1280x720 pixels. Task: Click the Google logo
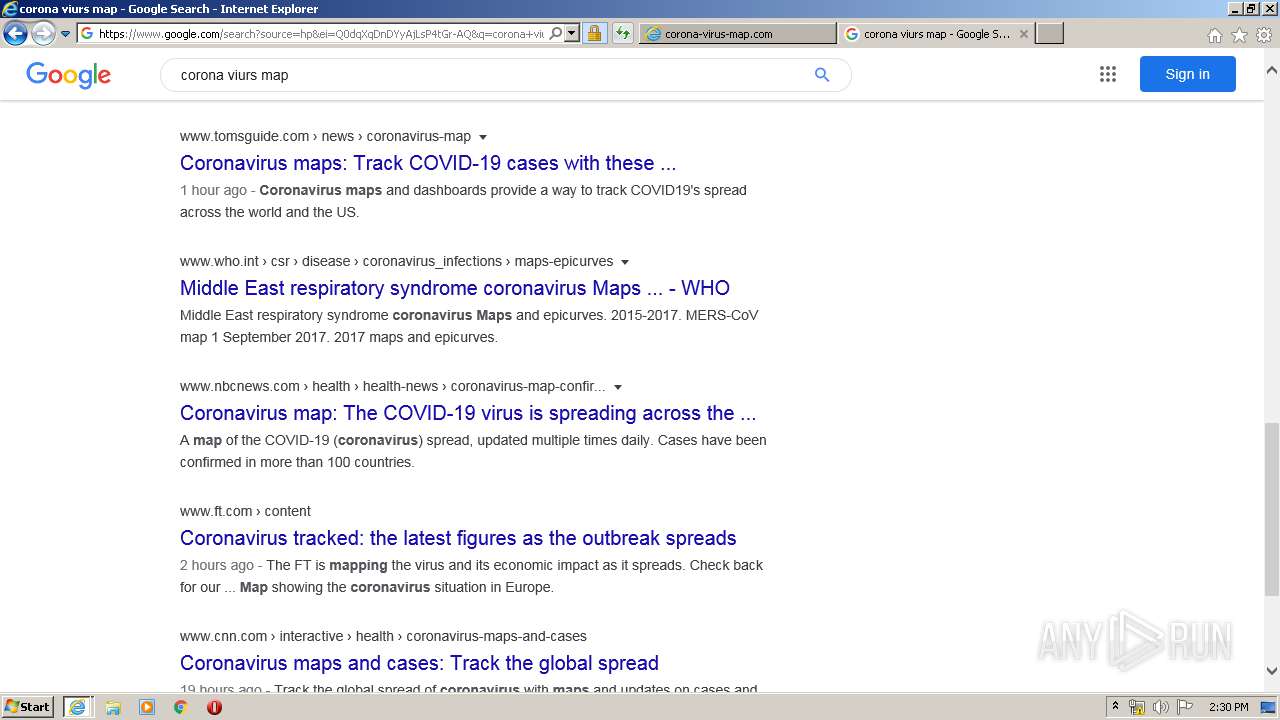coord(68,75)
